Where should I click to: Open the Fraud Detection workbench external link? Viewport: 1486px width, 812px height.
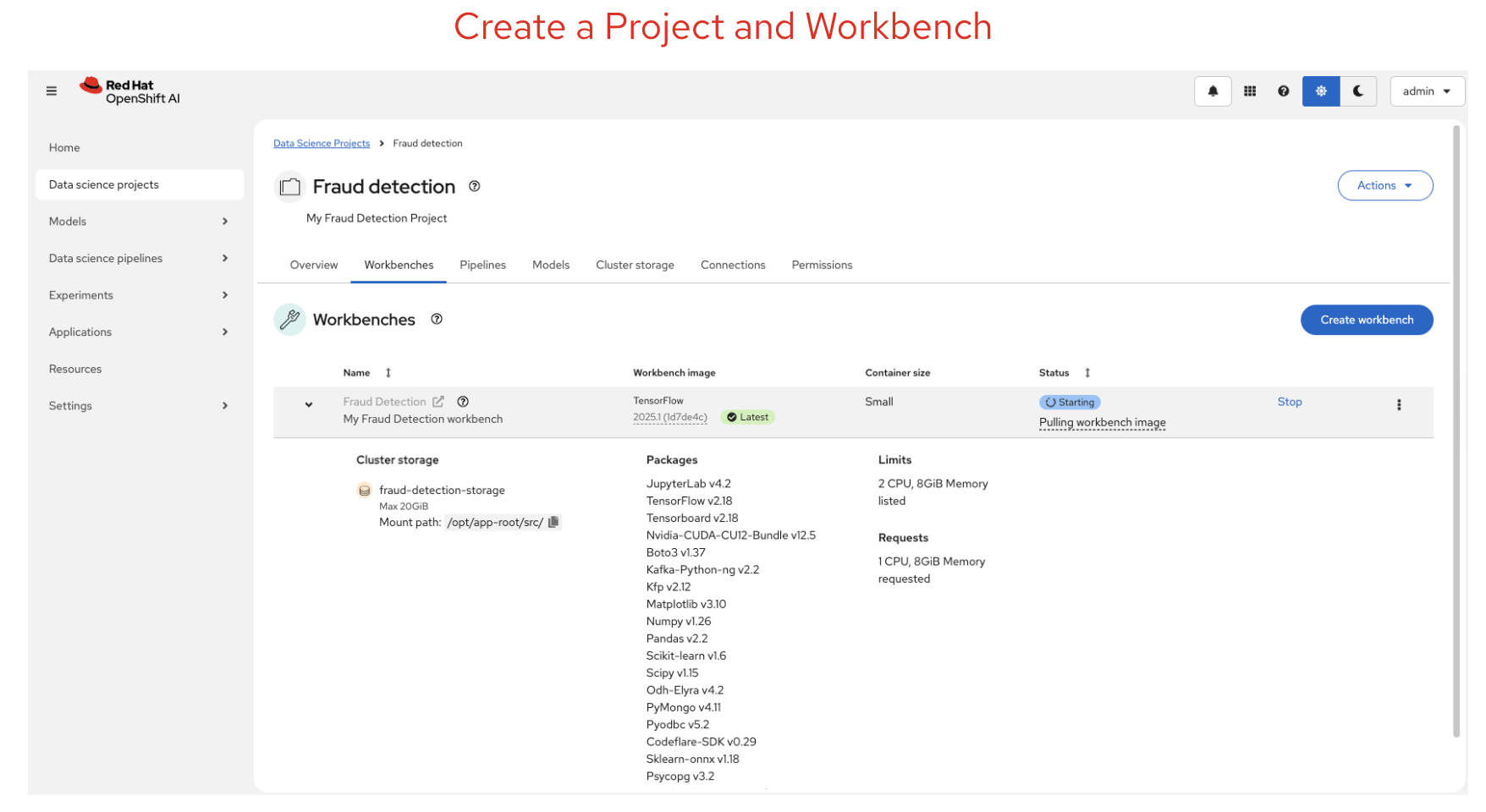click(x=437, y=401)
